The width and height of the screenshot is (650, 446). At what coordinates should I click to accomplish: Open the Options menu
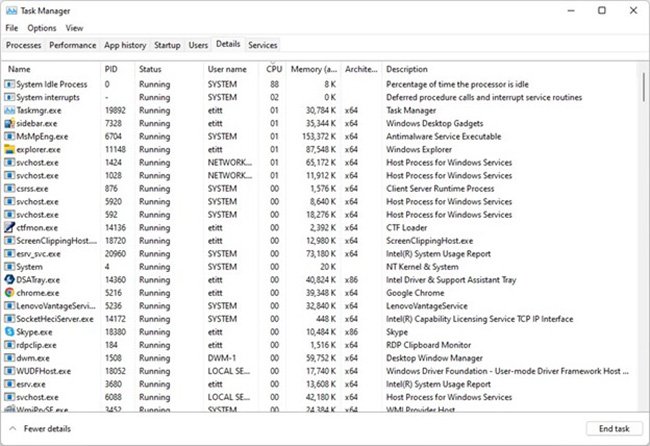[42, 28]
